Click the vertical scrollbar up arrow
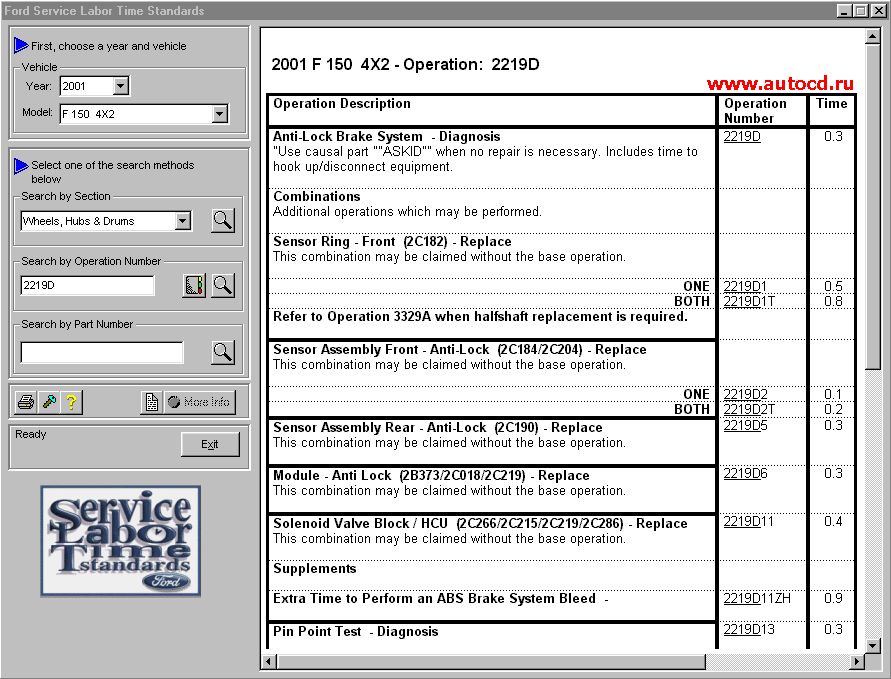 [872, 36]
